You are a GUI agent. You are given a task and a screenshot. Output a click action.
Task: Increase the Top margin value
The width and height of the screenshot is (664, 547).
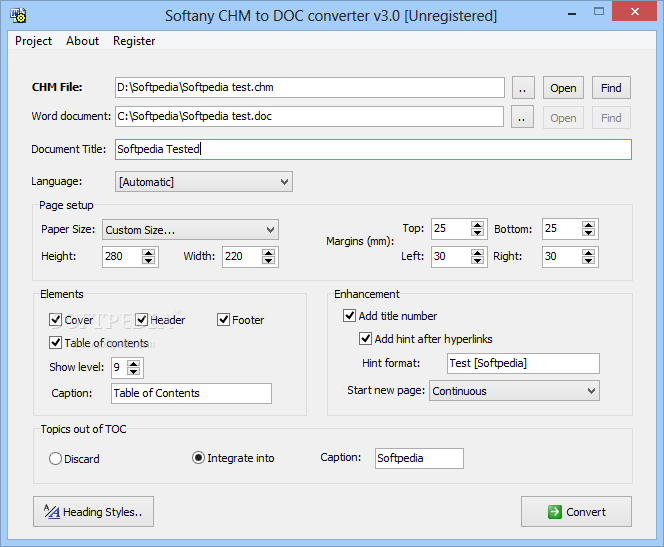click(477, 225)
